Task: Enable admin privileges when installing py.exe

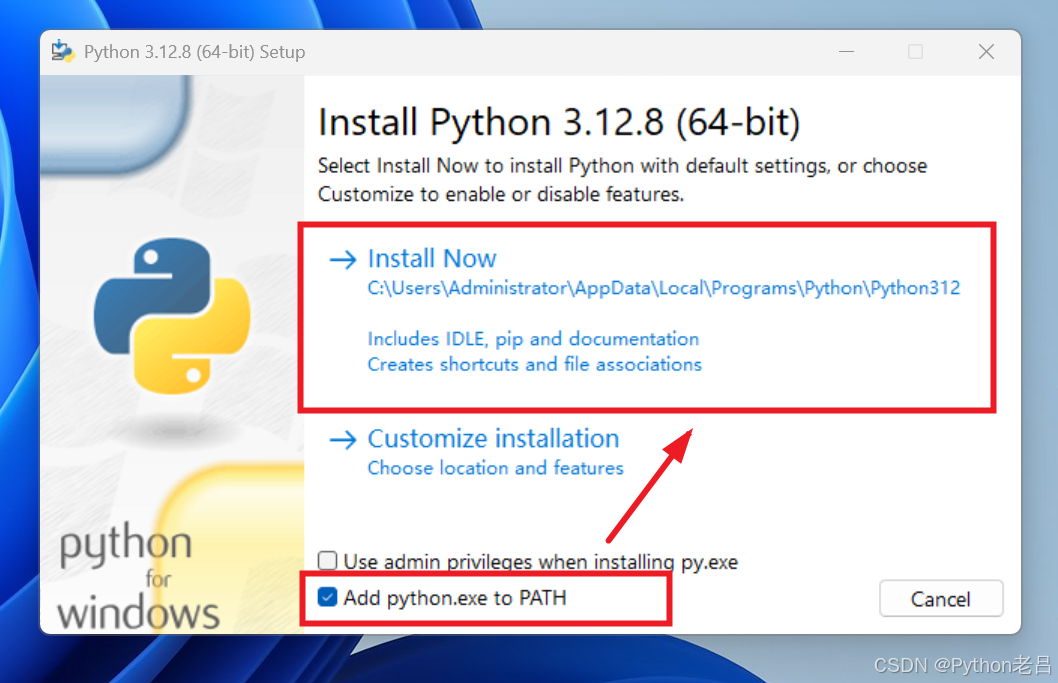Action: pyautogui.click(x=328, y=560)
